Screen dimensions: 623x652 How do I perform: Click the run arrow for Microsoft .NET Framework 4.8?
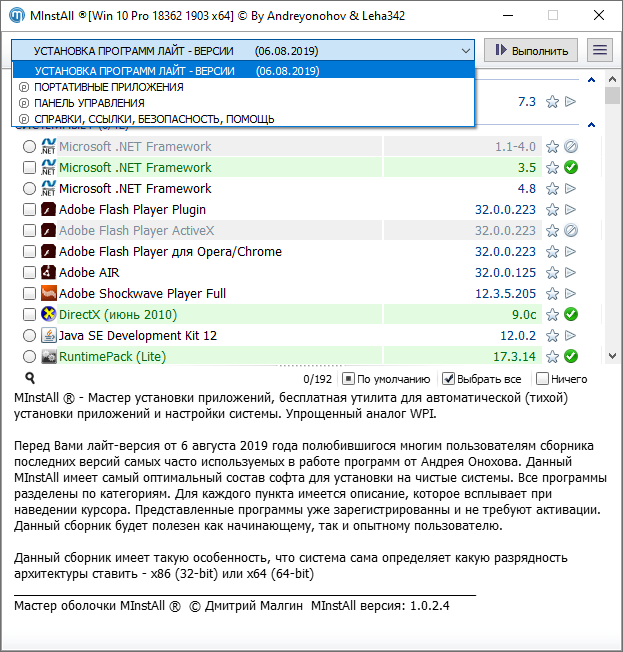coord(571,189)
